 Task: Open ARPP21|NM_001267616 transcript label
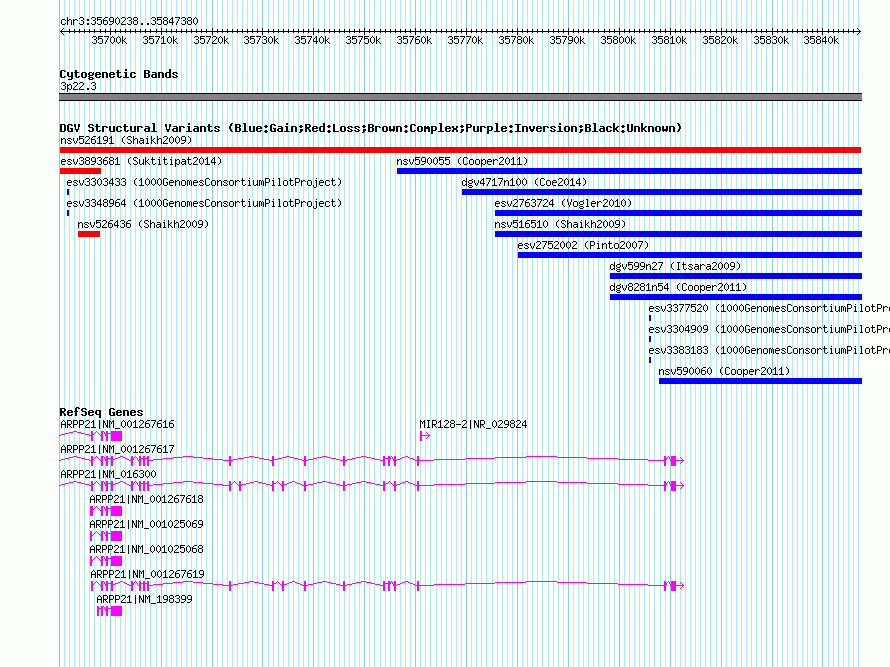coord(117,424)
